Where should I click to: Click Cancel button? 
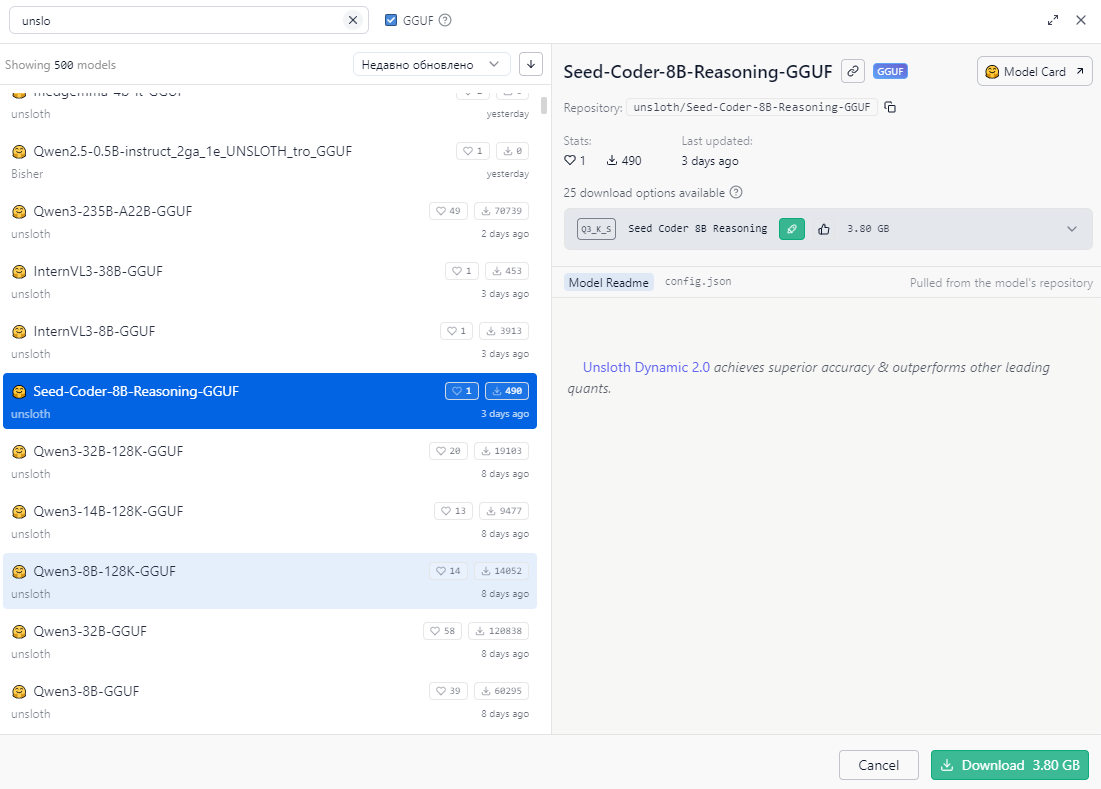(x=878, y=765)
